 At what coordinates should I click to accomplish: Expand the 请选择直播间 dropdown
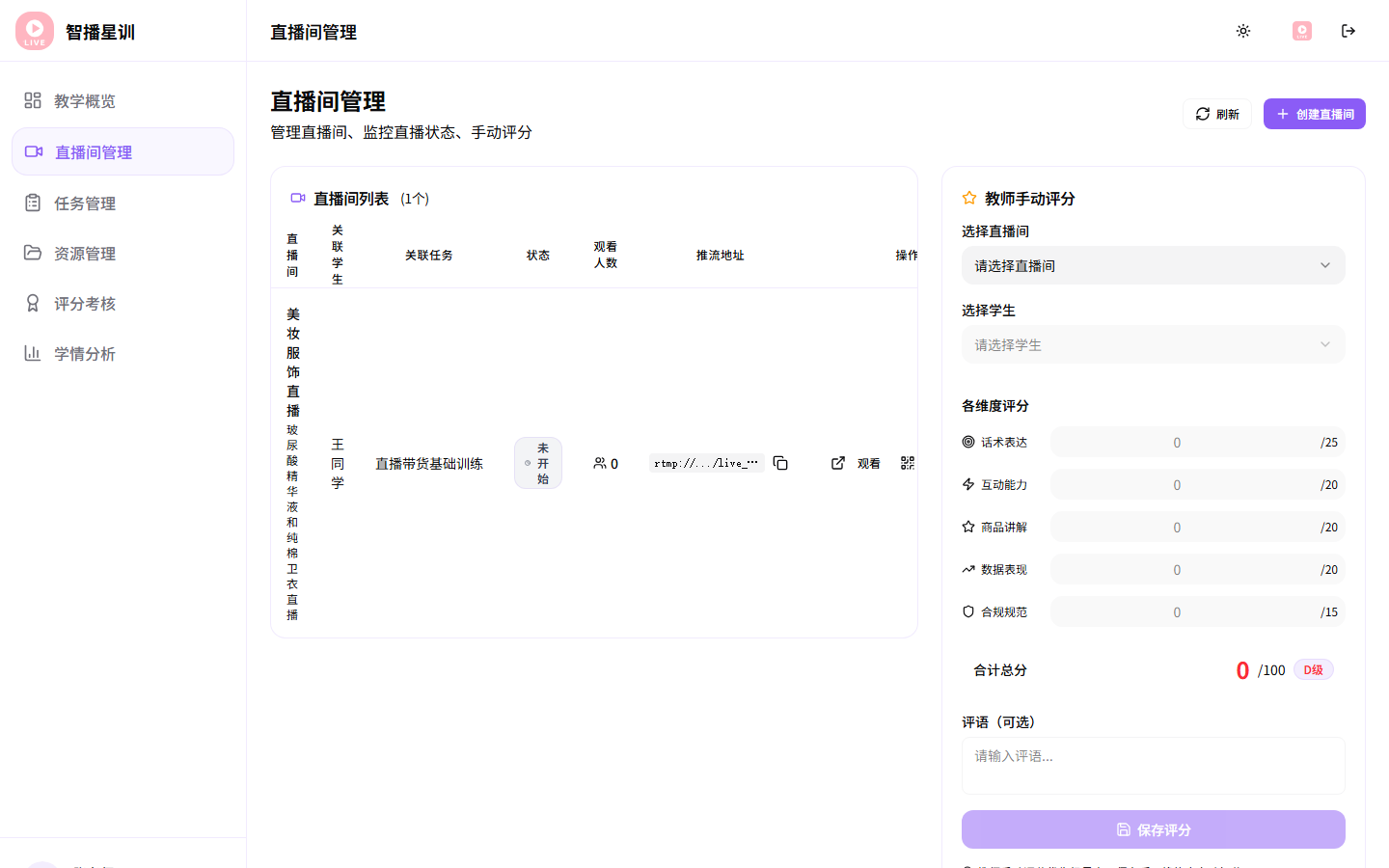tap(1153, 265)
